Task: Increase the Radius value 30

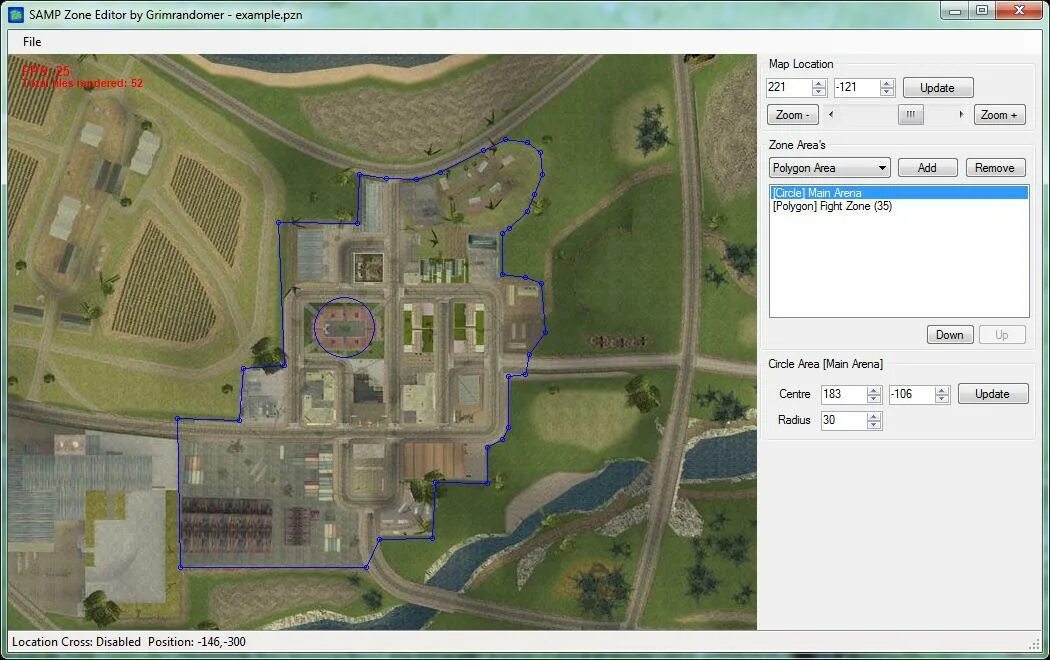Action: [x=874, y=416]
